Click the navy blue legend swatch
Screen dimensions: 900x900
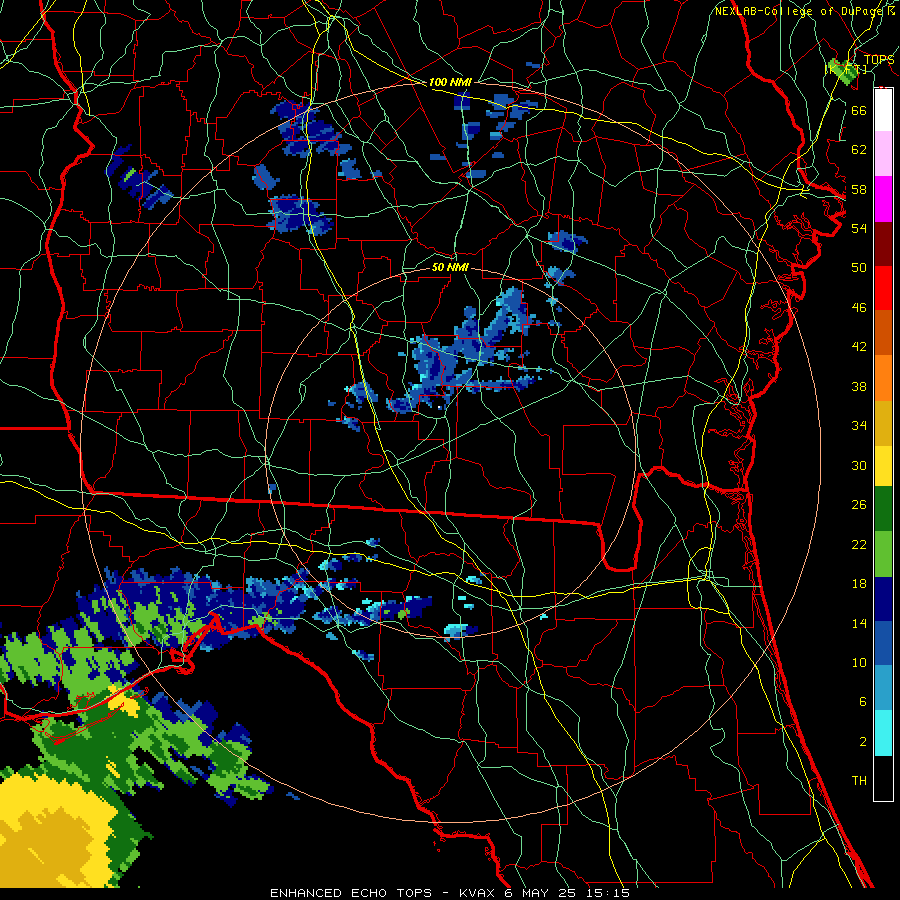pyautogui.click(x=883, y=599)
